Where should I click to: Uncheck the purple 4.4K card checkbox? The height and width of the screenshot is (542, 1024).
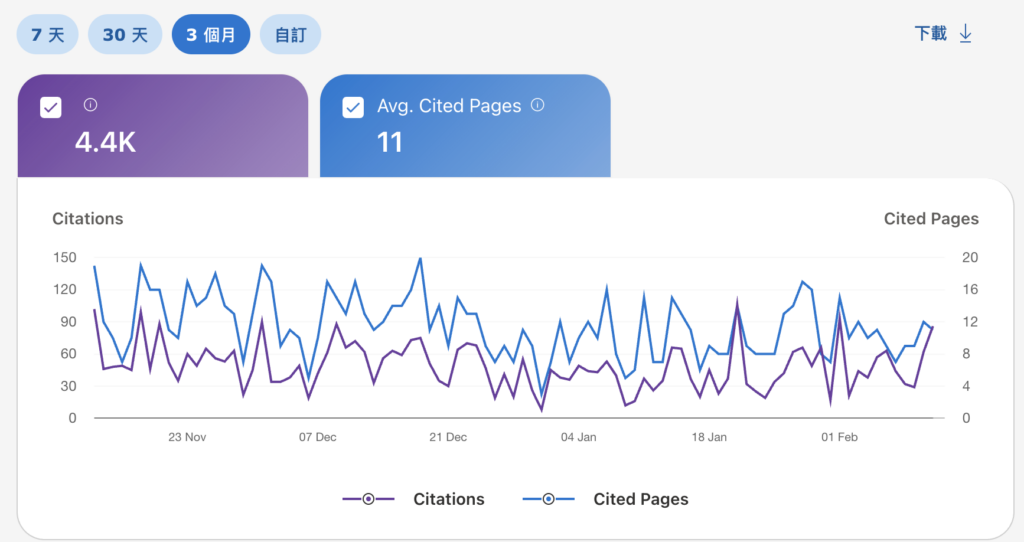coord(51,107)
